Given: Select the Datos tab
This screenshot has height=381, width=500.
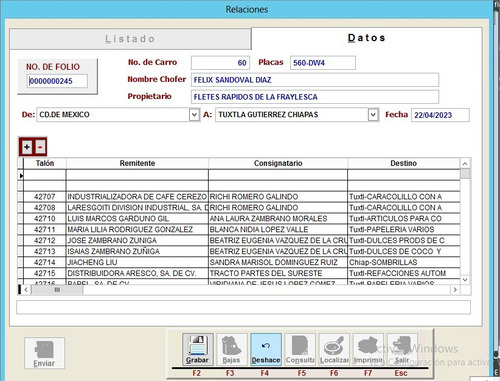Looking at the screenshot, I should pos(367,38).
